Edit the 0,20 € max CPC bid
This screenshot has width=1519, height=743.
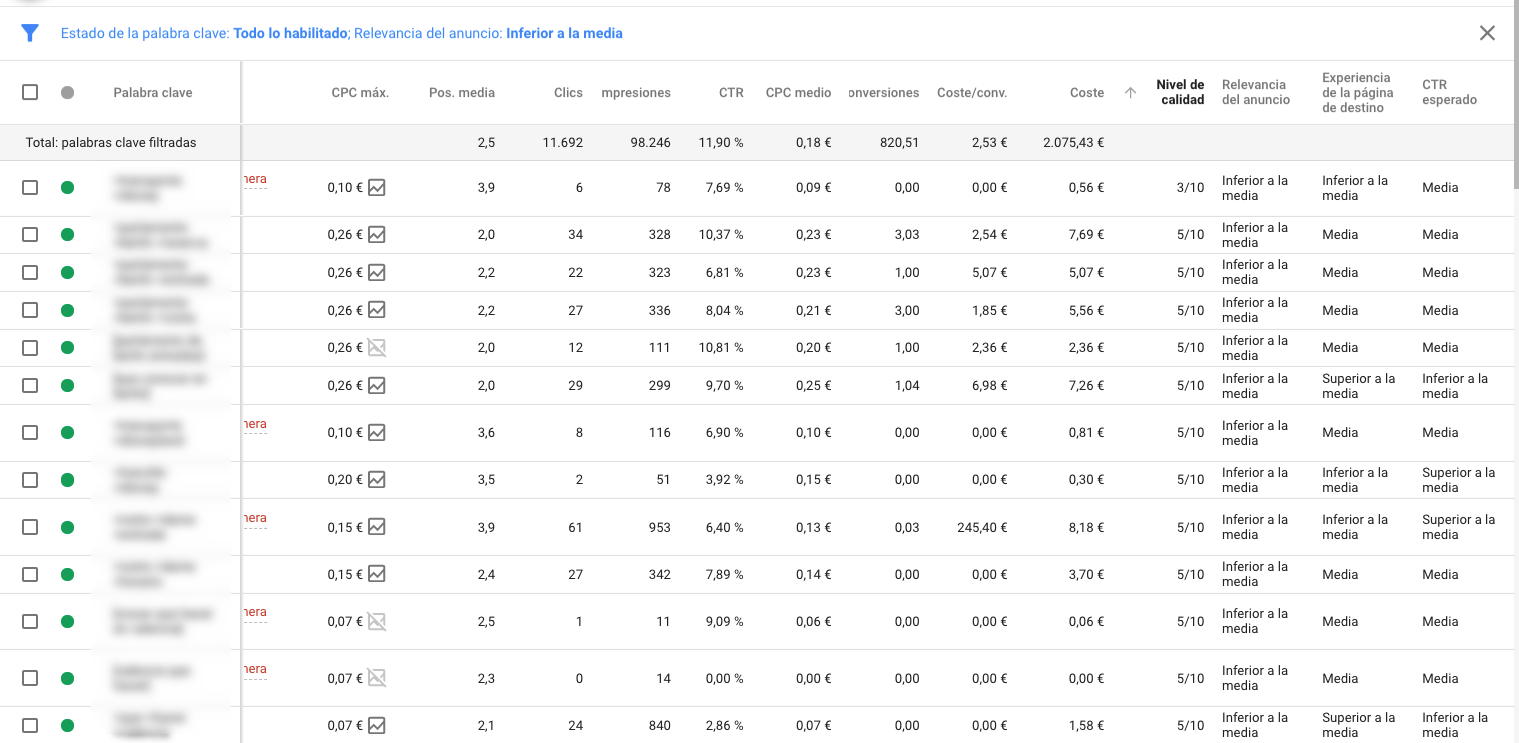[345, 480]
